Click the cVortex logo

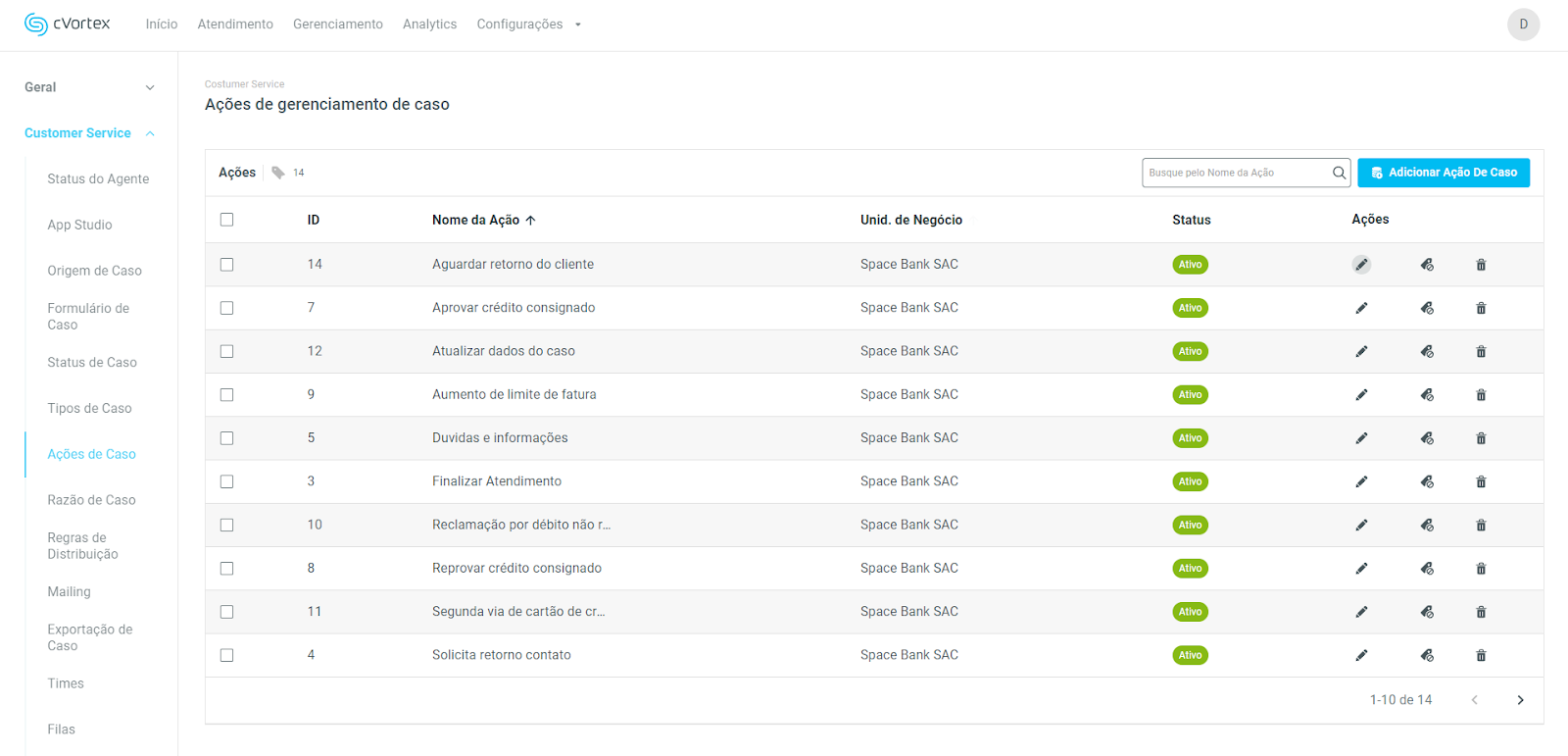tap(68, 25)
